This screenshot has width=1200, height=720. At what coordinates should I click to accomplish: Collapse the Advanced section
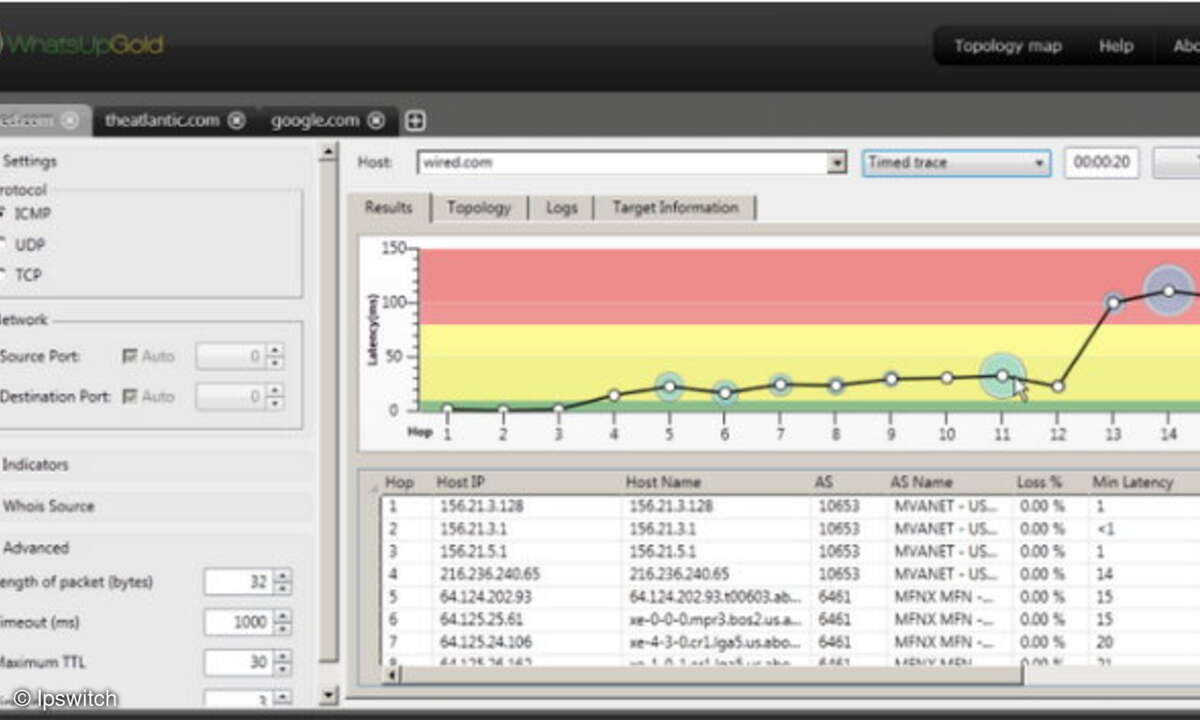pos(35,548)
